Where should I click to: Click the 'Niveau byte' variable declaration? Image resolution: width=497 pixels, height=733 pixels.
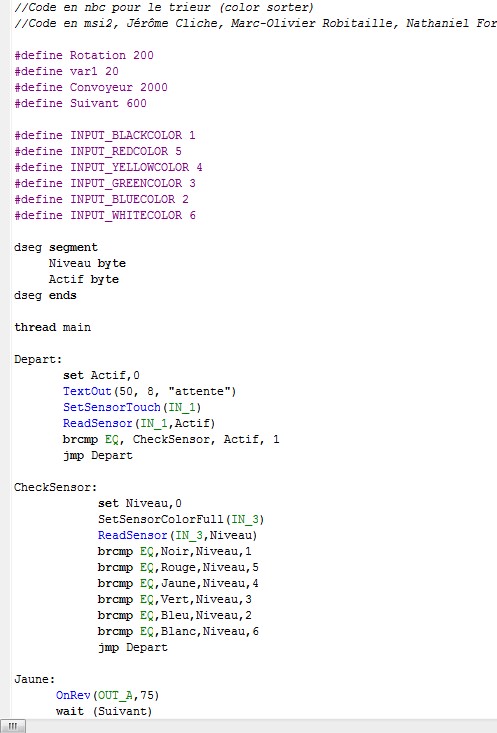87,263
